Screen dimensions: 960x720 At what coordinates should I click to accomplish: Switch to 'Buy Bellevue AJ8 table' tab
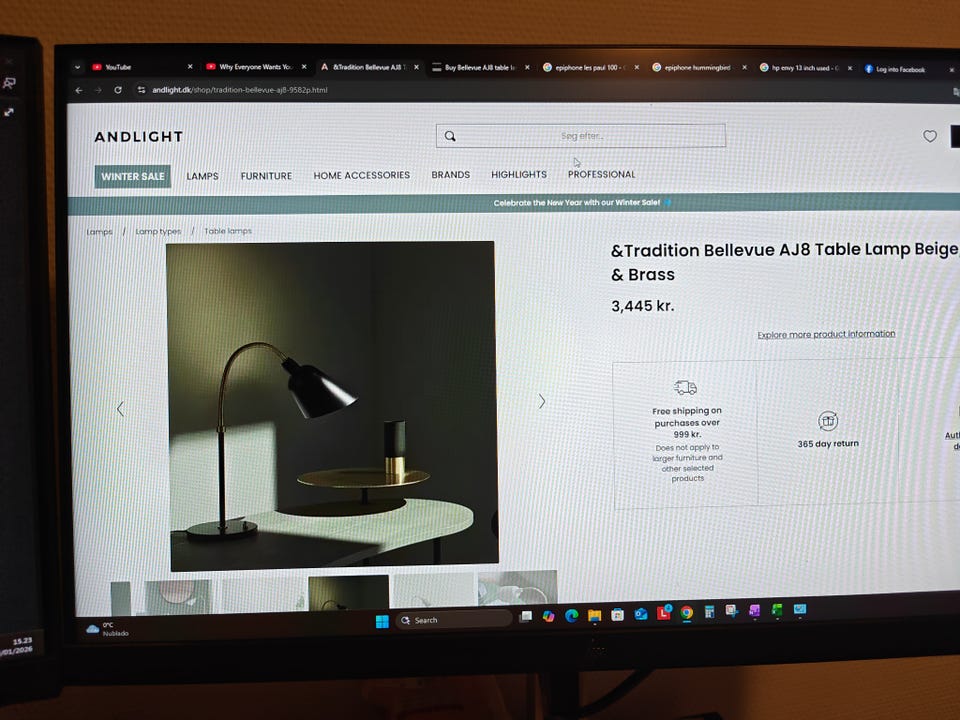click(x=480, y=67)
